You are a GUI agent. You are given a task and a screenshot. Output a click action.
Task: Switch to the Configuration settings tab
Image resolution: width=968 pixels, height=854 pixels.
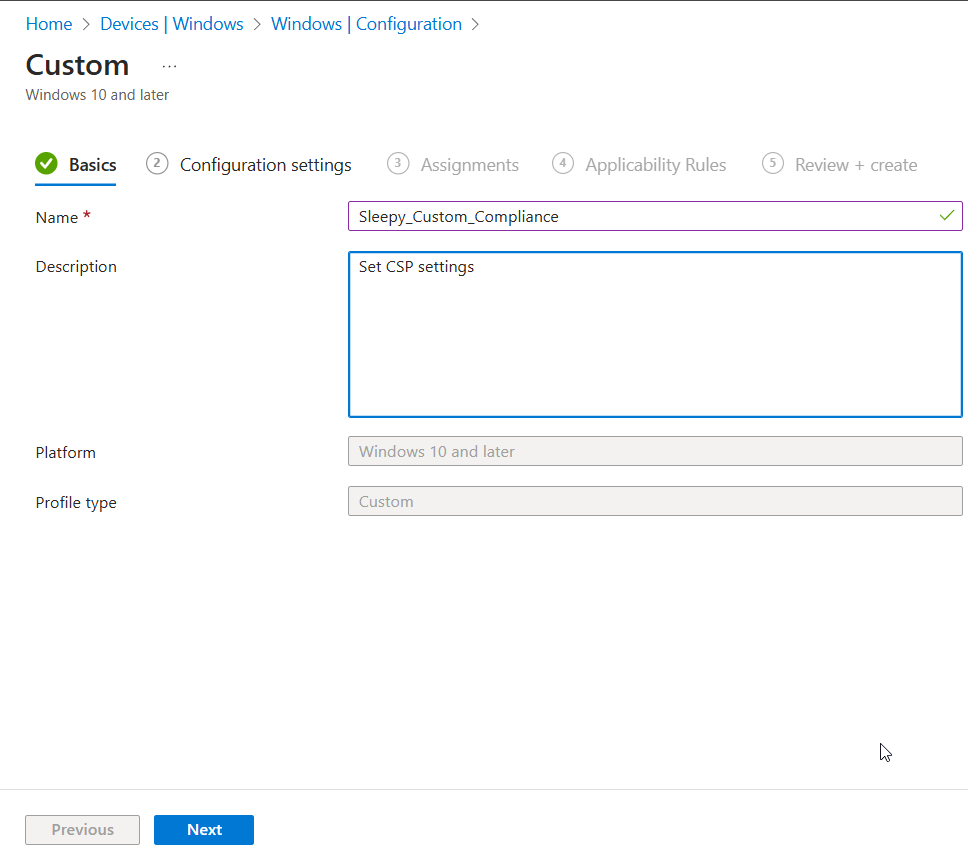click(x=265, y=164)
